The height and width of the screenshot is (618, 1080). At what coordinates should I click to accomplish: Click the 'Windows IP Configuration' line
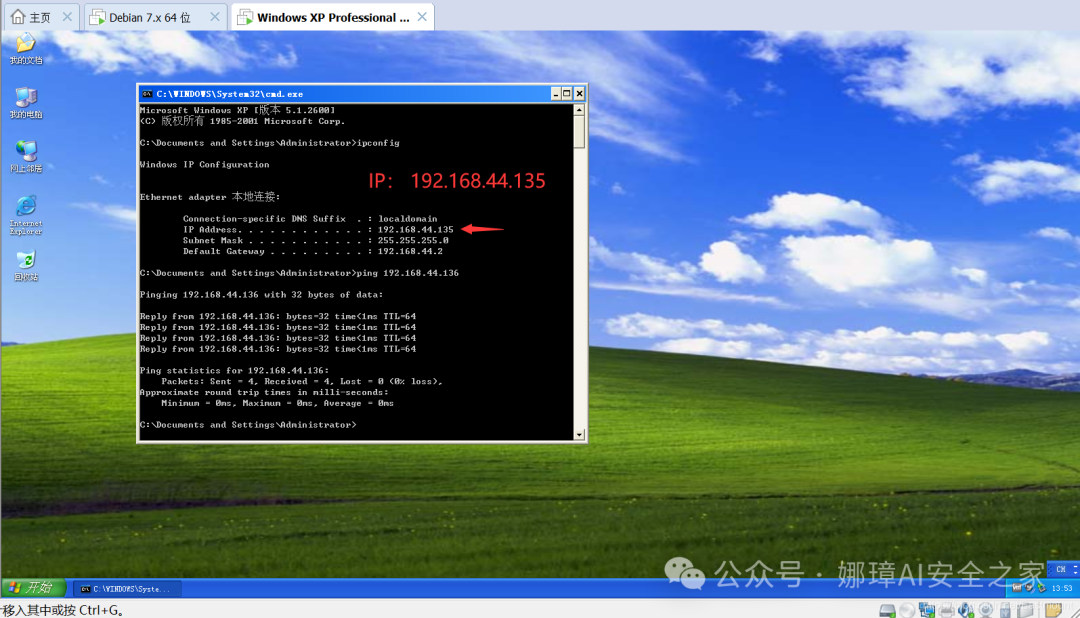(205, 165)
